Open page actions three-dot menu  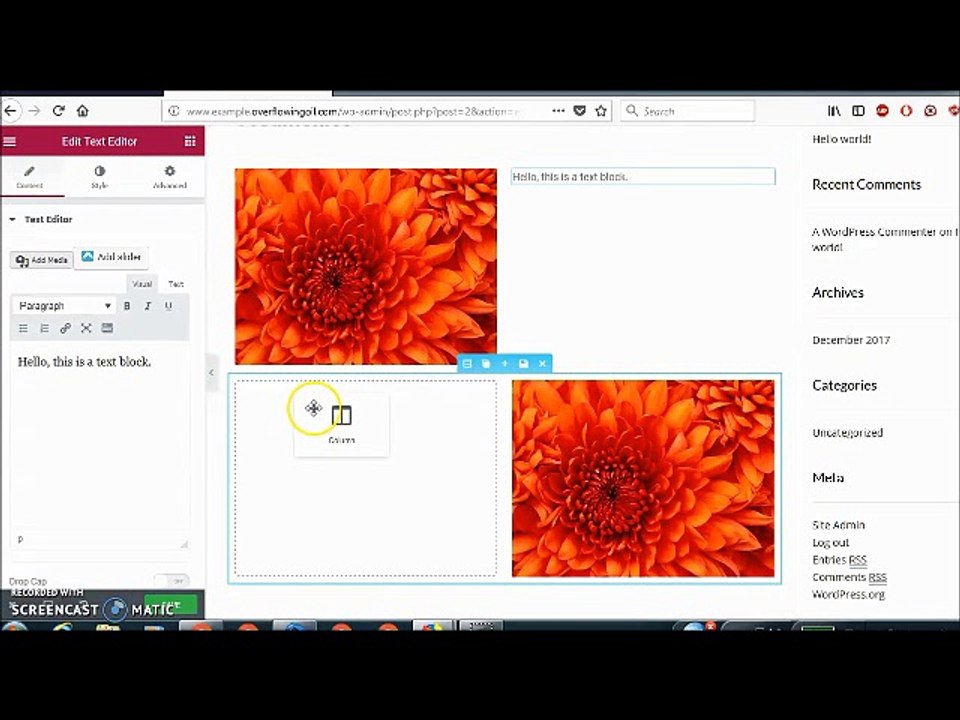click(558, 111)
